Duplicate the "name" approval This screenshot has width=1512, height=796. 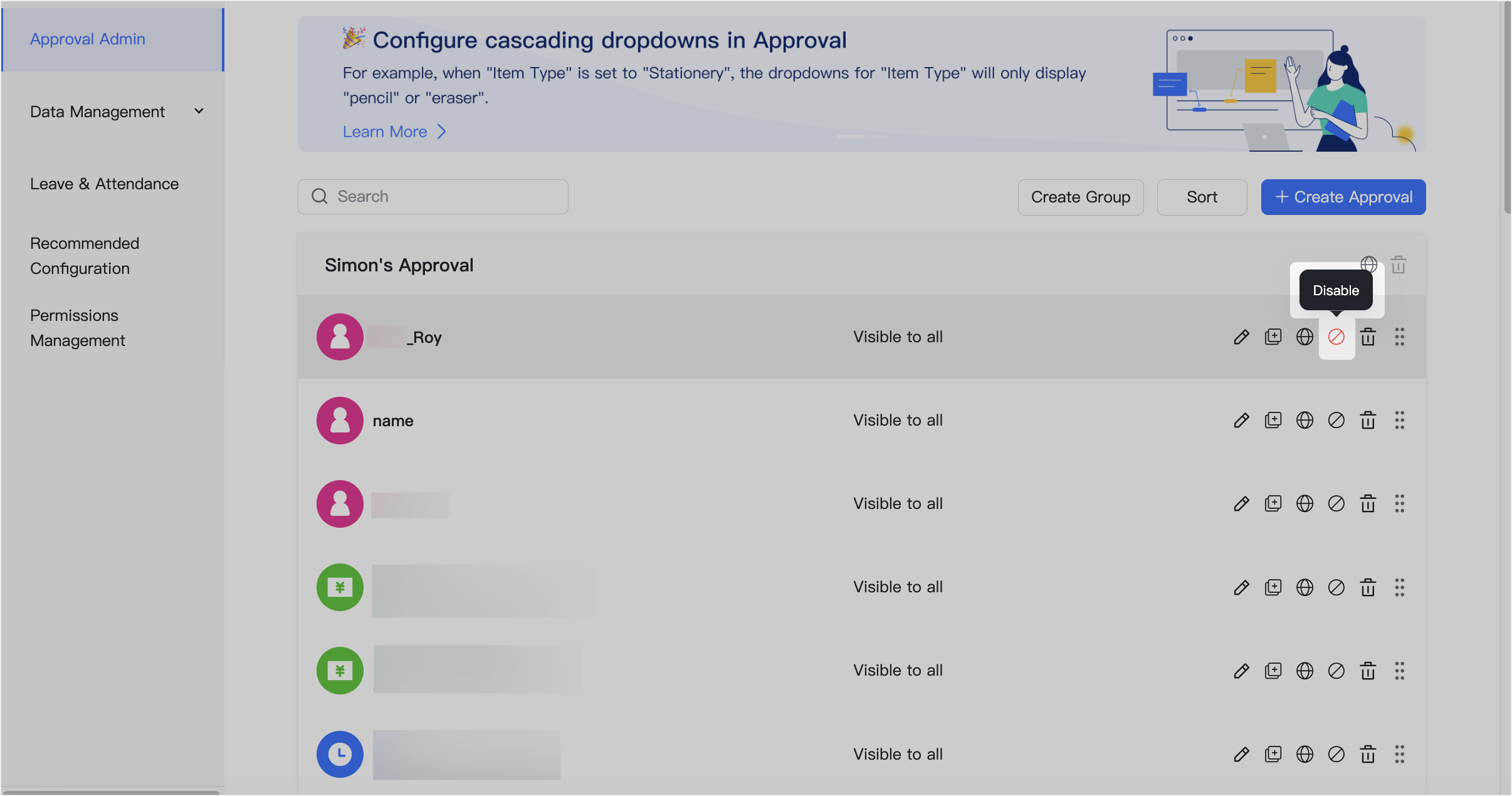[x=1273, y=420]
